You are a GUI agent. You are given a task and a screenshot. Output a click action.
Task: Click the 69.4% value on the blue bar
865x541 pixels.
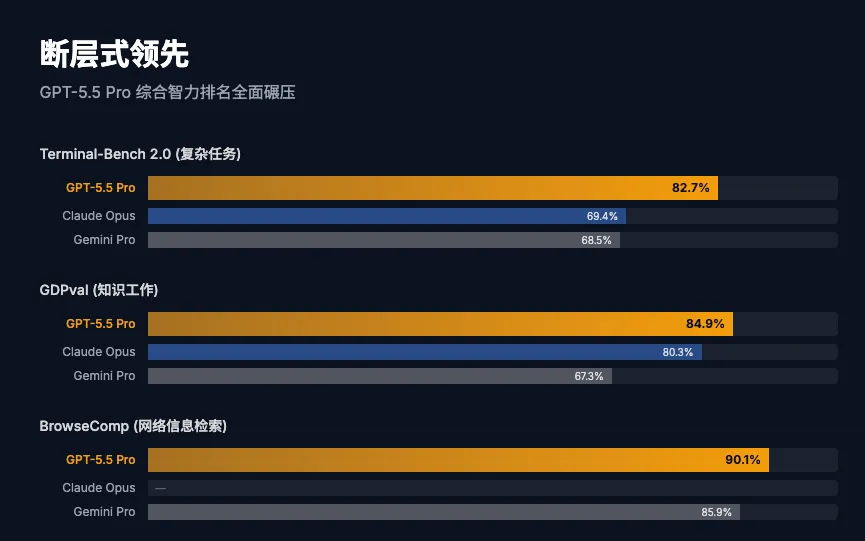click(x=602, y=216)
